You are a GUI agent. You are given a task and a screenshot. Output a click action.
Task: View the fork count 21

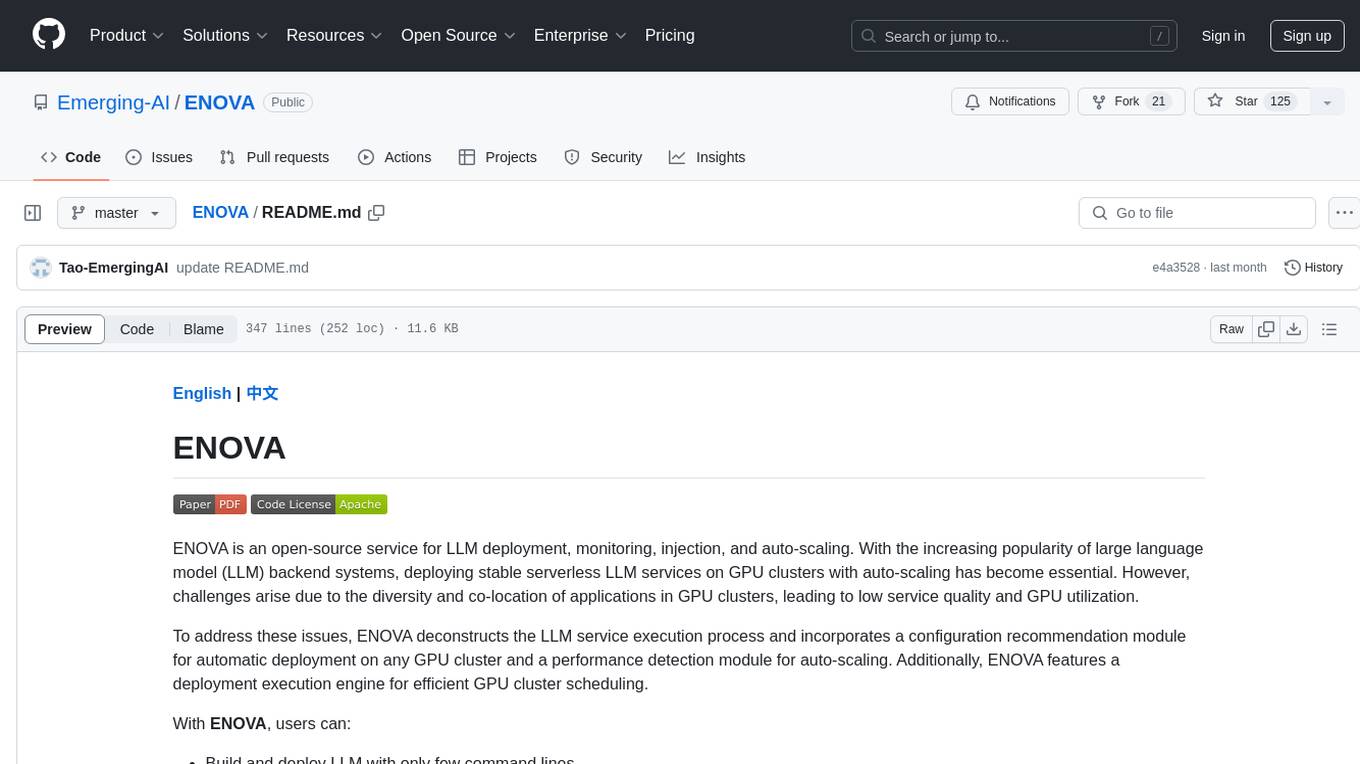(x=1159, y=102)
